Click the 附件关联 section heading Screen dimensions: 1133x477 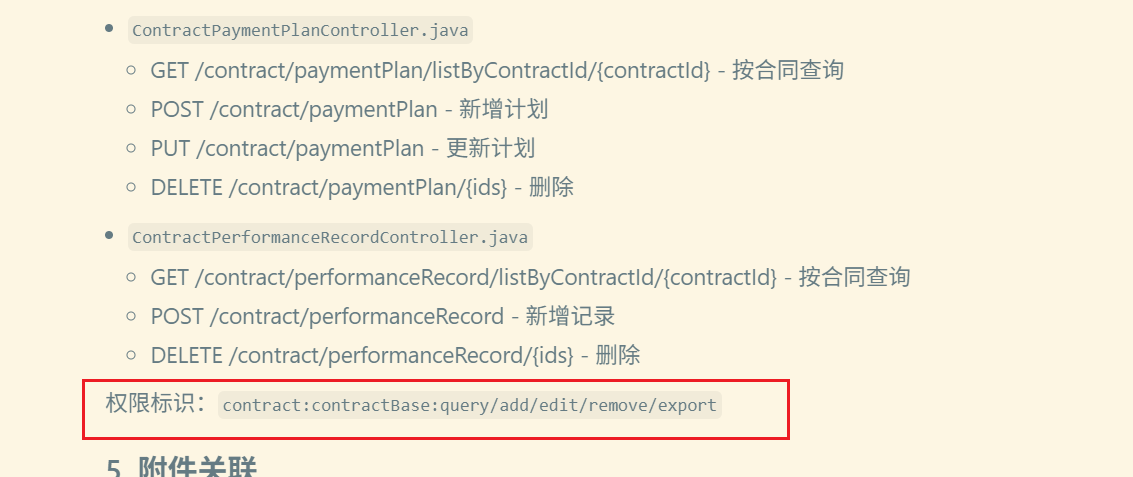[198, 468]
